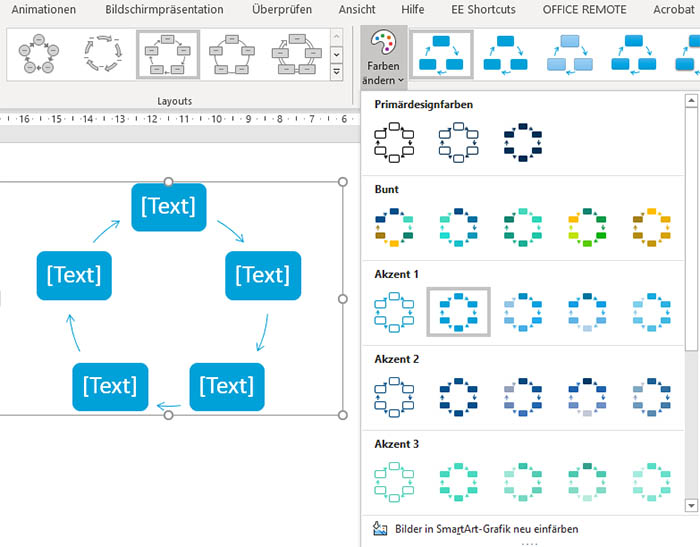Select right-middle [Text] box in SmartArt

[263, 275]
